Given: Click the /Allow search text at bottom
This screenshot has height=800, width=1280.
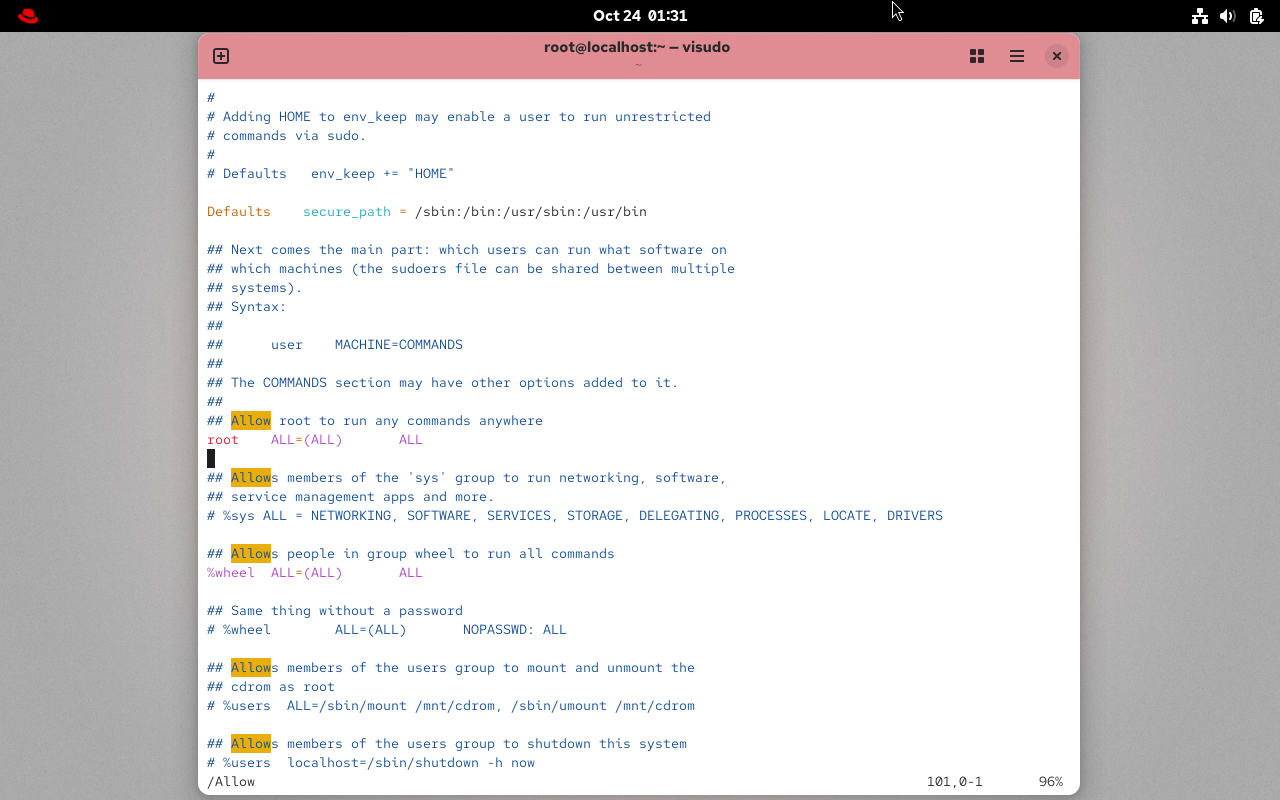Looking at the screenshot, I should 231,782.
